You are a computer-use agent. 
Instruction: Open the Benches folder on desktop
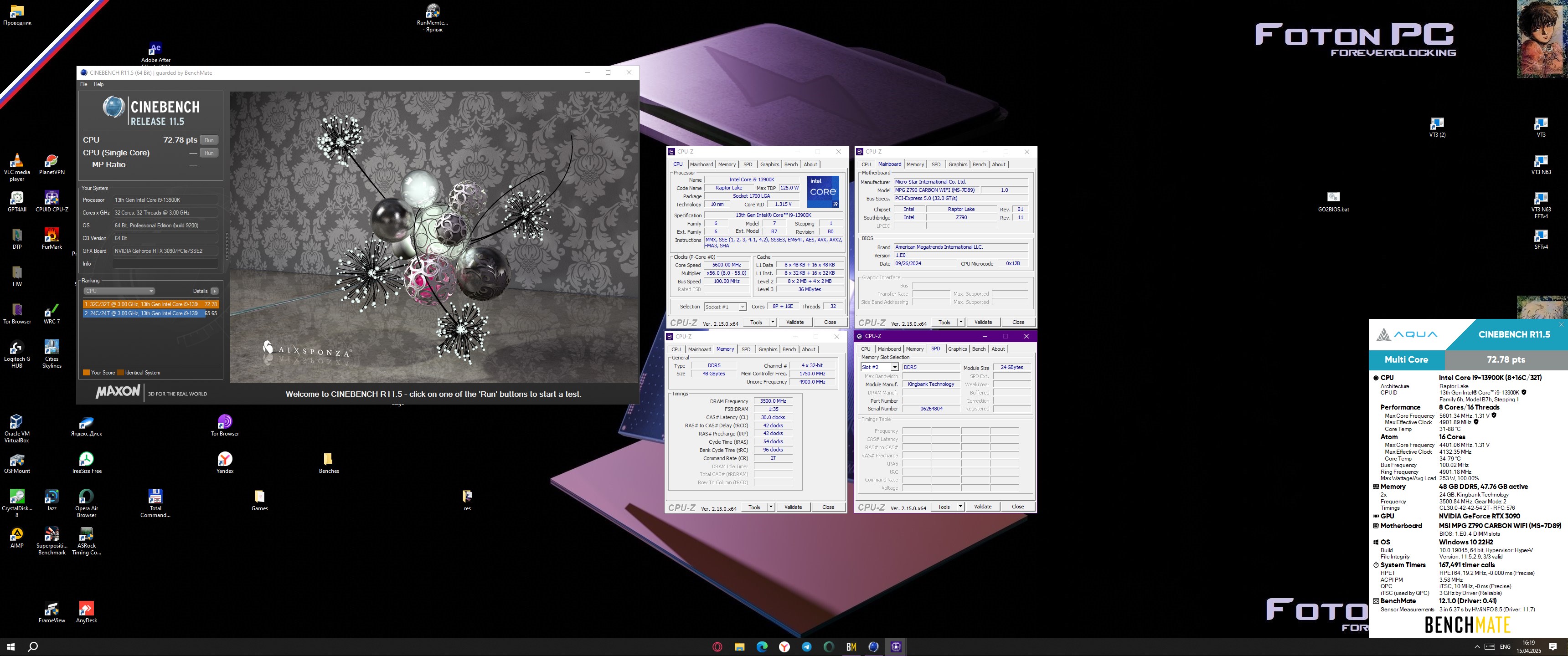[x=329, y=462]
